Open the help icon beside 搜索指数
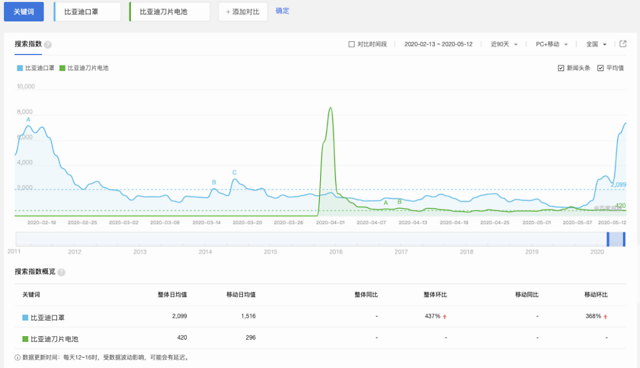This screenshot has width=640, height=368. coord(48,44)
